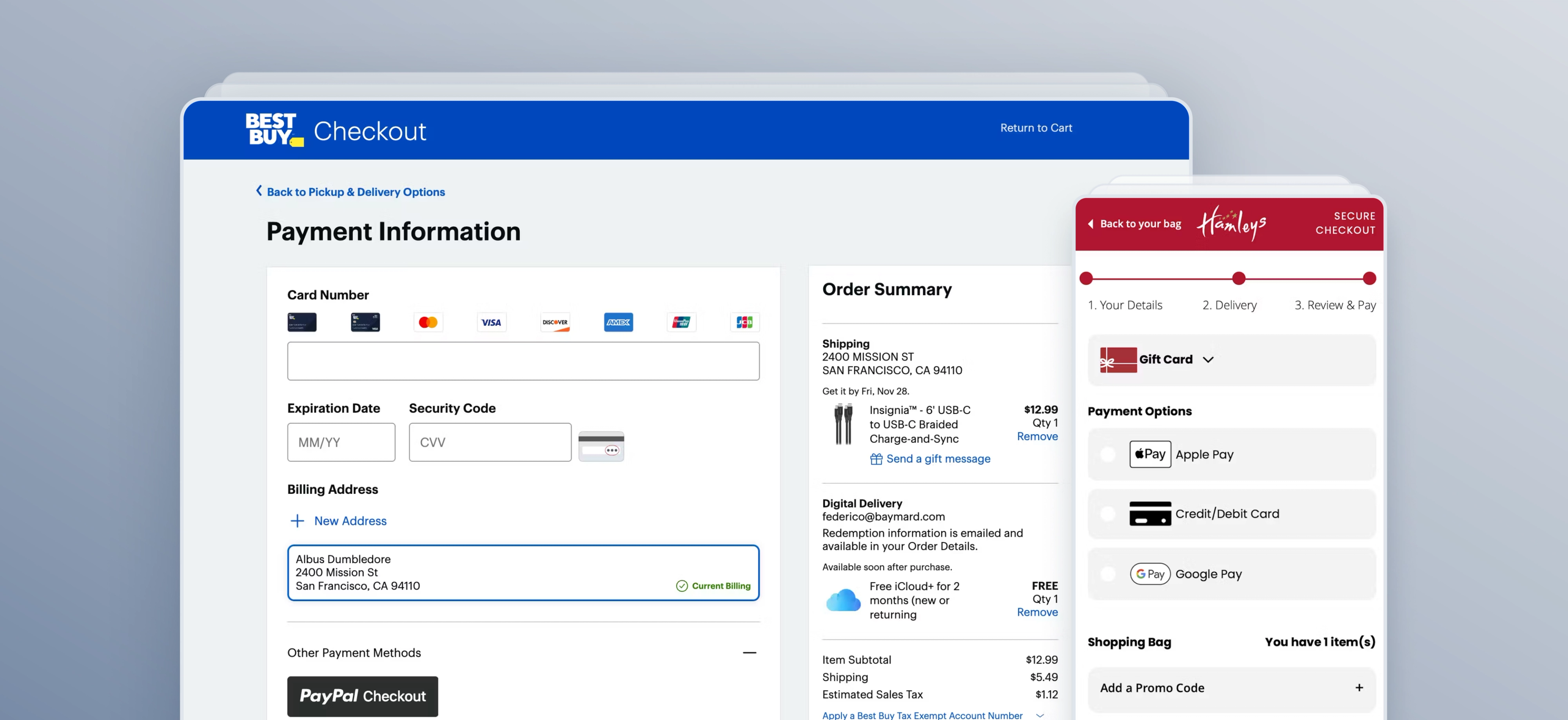Viewport: 1568px width, 720px height.
Task: Select the second Best Buy Visa card icon
Action: click(365, 322)
